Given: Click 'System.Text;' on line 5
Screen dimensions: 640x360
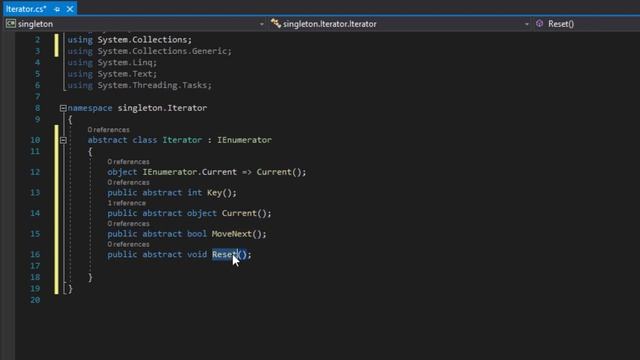Looking at the screenshot, I should point(127,74).
